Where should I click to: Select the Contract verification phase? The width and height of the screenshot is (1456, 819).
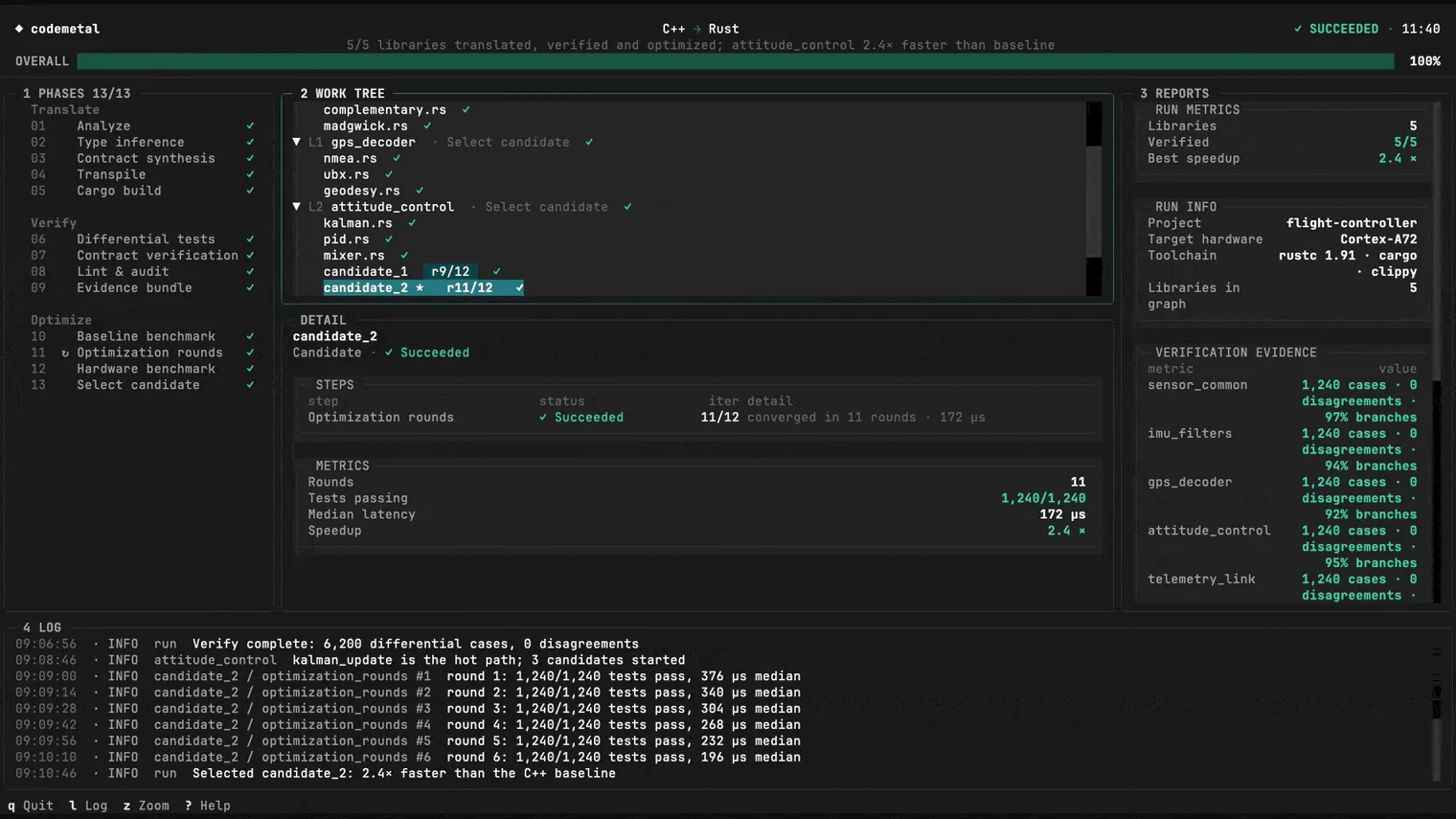point(143,256)
